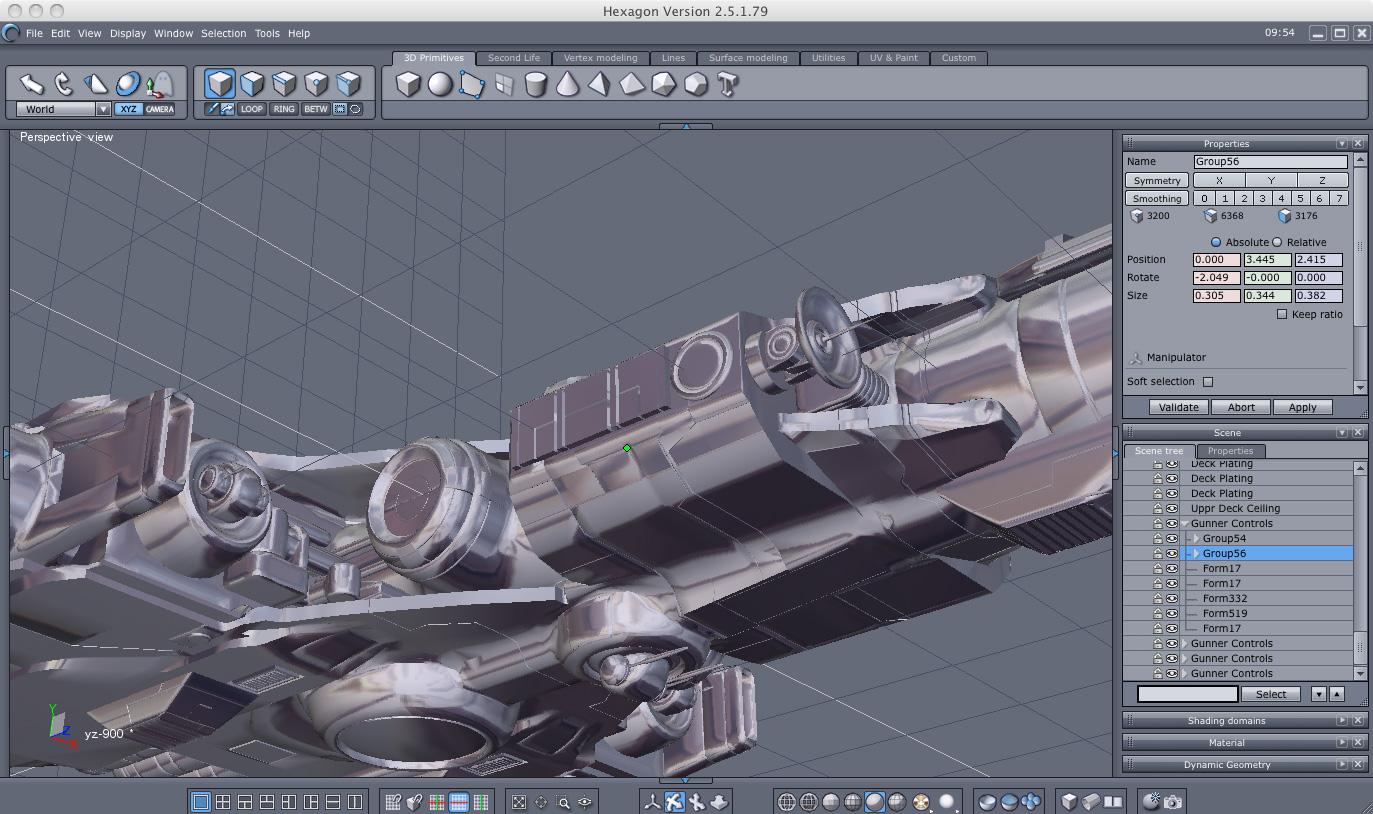Viewport: 1373px width, 814px height.
Task: Click the Name field containing Group56
Action: [1270, 161]
